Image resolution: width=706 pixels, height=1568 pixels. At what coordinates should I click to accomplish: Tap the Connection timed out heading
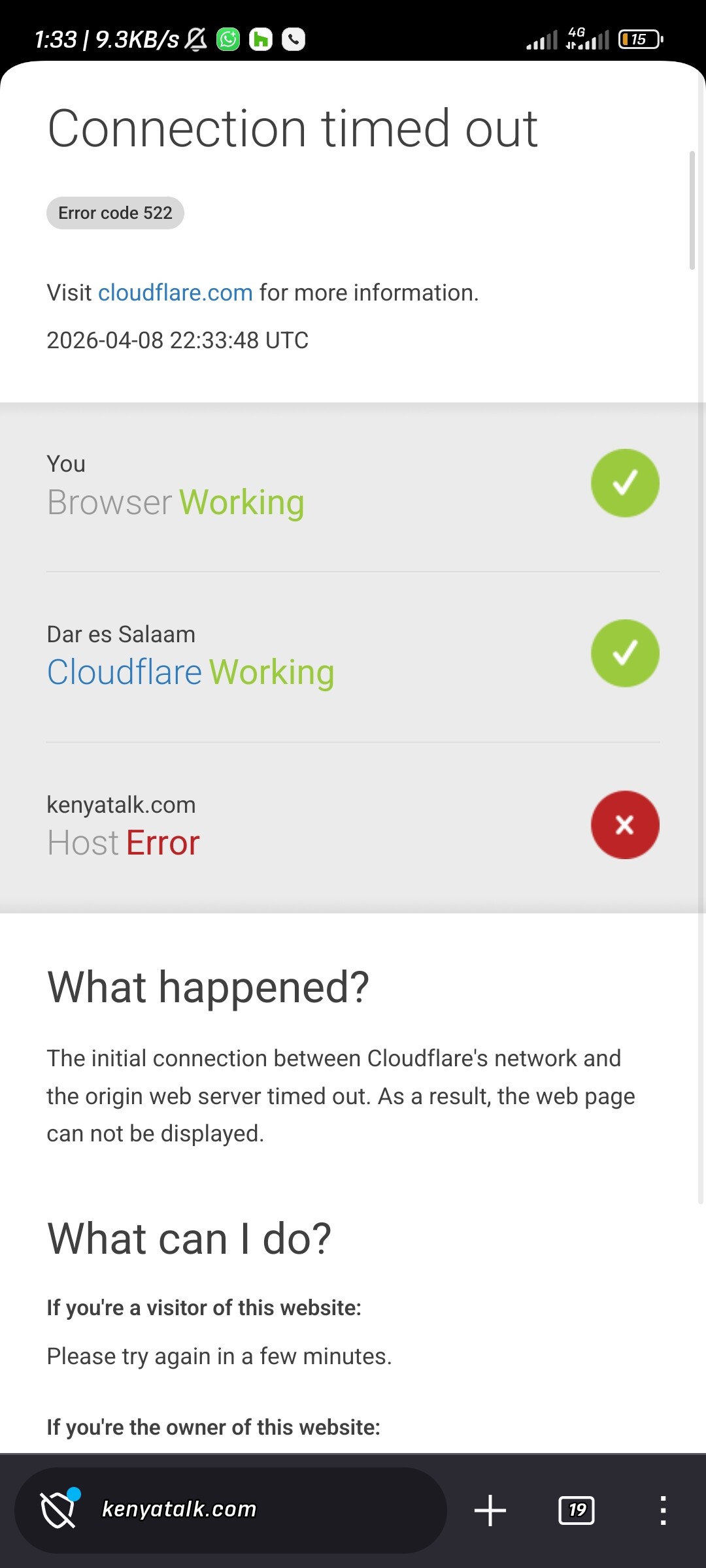click(x=293, y=129)
